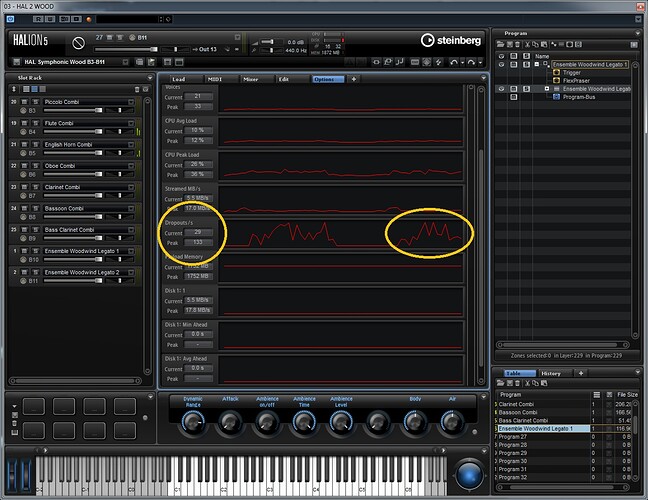Click the undo arrow in plug-in toolbar
648x500 pixels.
click(454, 62)
